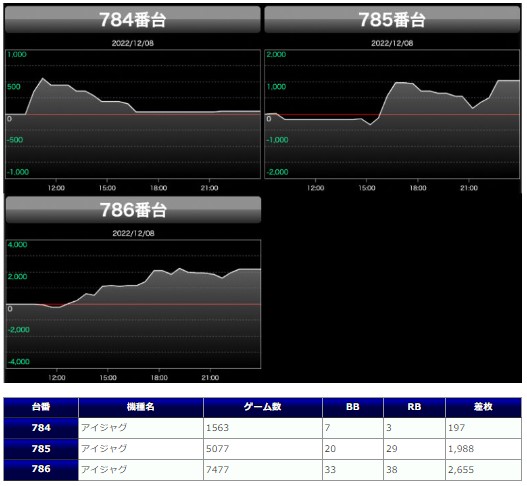The height and width of the screenshot is (486, 527).
Task: Click the BB column header
Action: click(x=353, y=407)
